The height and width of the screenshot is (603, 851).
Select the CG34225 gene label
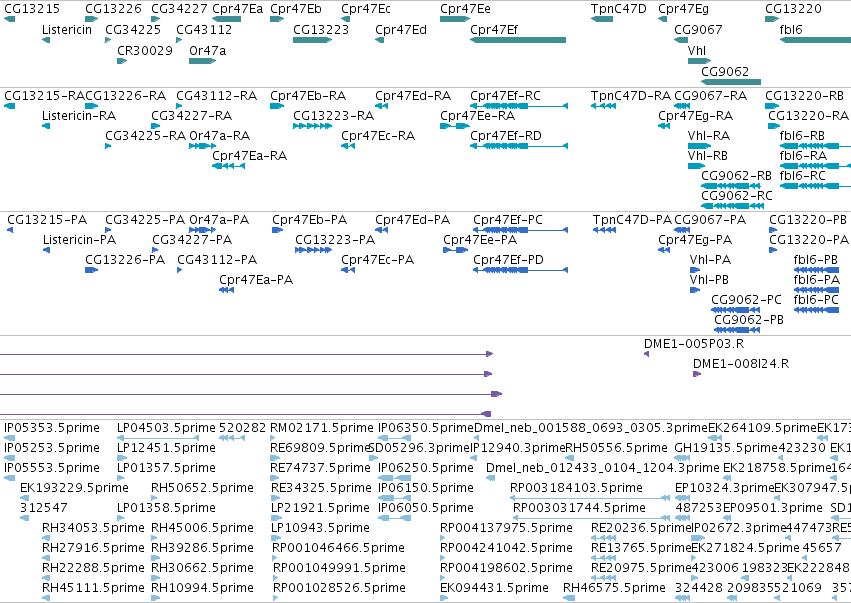(x=133, y=30)
